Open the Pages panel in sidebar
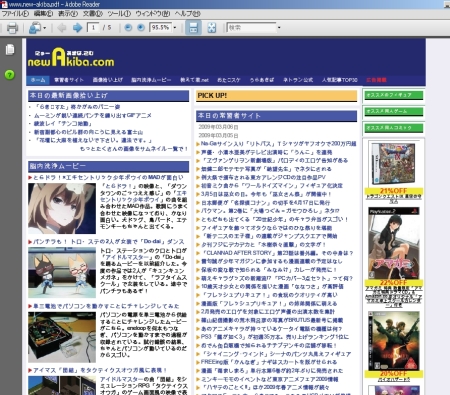450x395 pixels. pyautogui.click(x=10, y=50)
